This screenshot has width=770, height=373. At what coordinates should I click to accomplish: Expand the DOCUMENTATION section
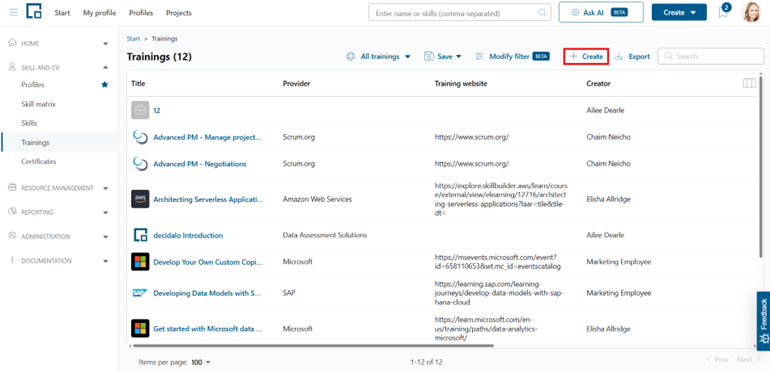pos(106,261)
